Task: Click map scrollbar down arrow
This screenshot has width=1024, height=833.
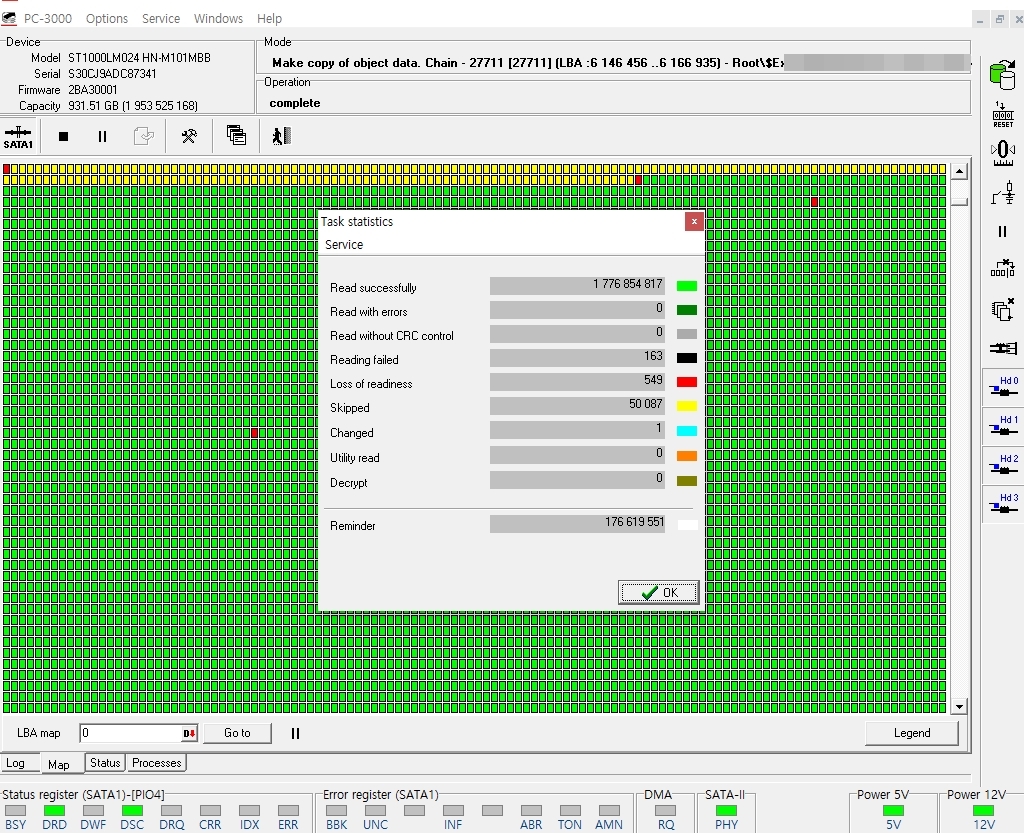Action: pyautogui.click(x=959, y=706)
